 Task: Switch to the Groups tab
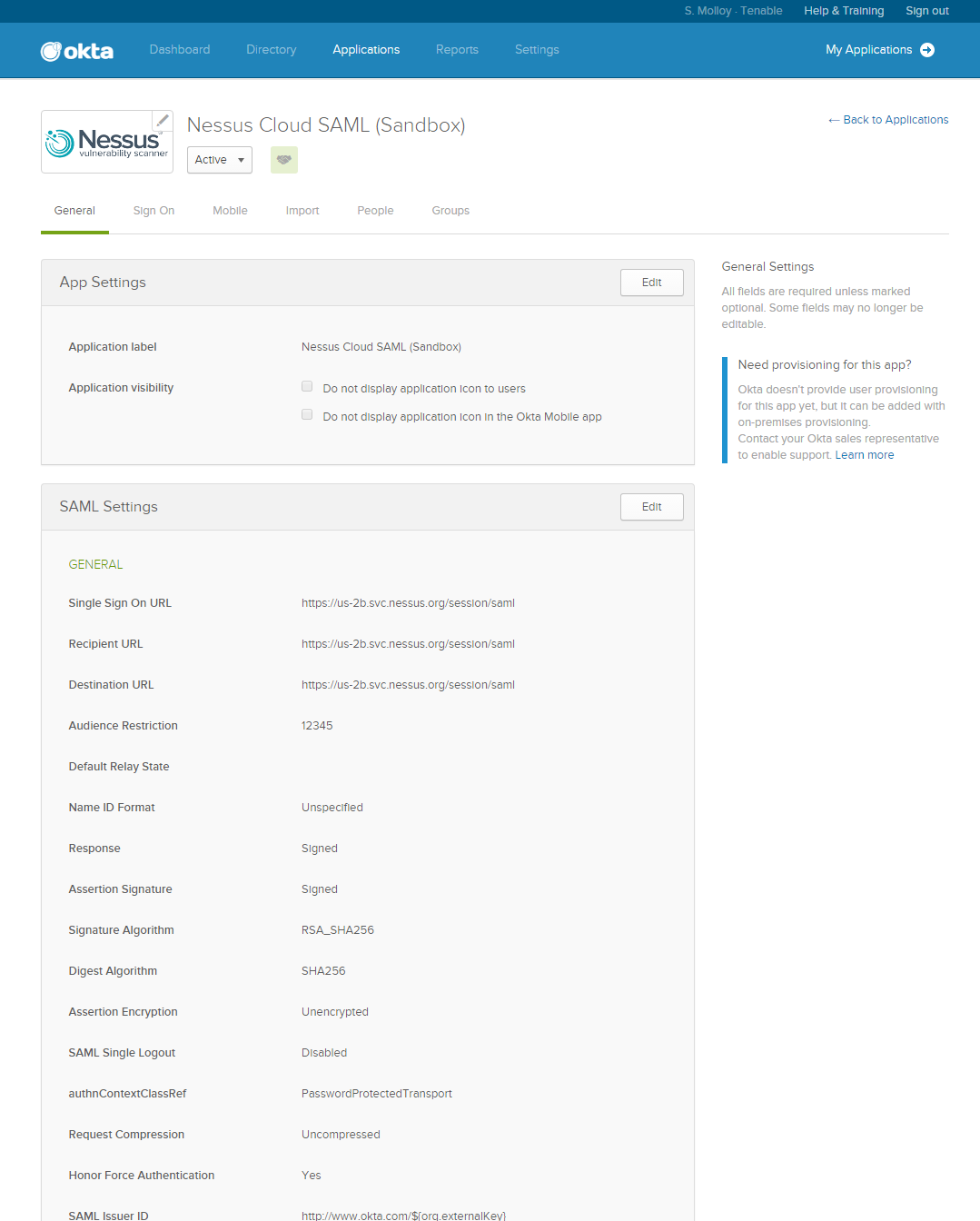(450, 211)
